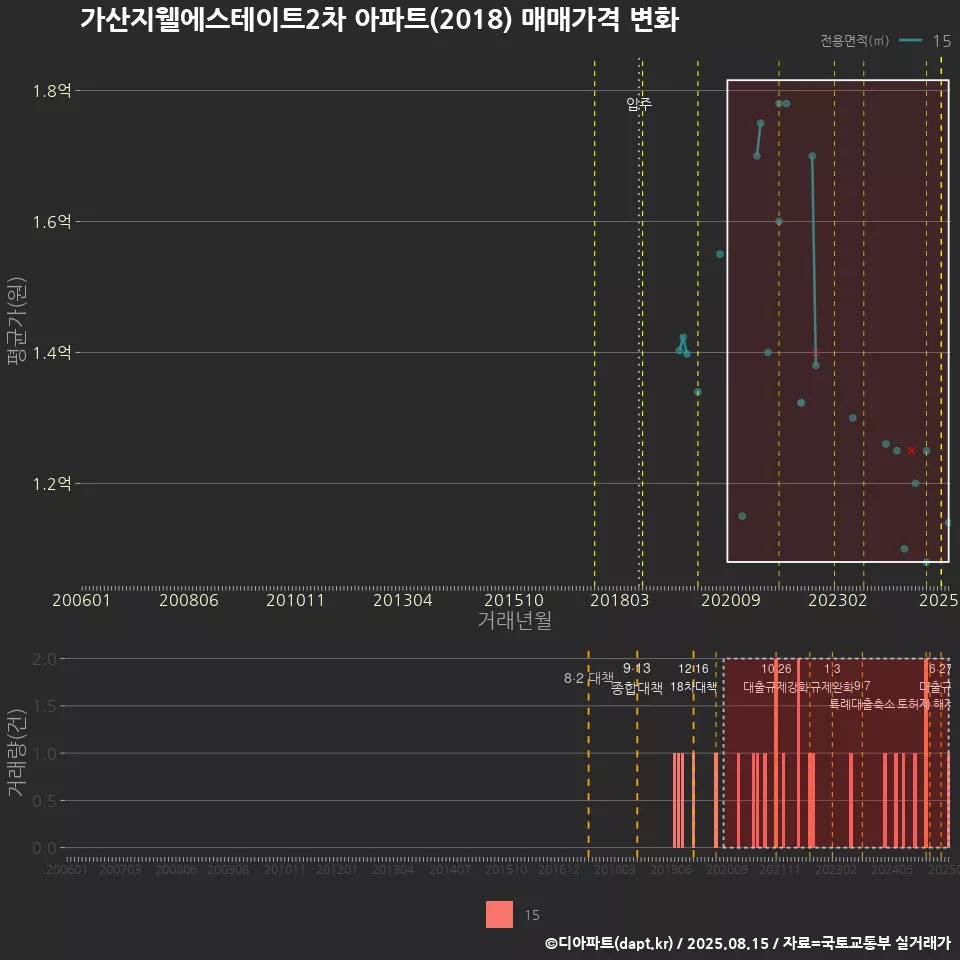This screenshot has width=960, height=960.
Task: Click the chart title '가산지웰에스테이트2차 아파트(2018) 매매가격 변화'
Action: tap(380, 20)
